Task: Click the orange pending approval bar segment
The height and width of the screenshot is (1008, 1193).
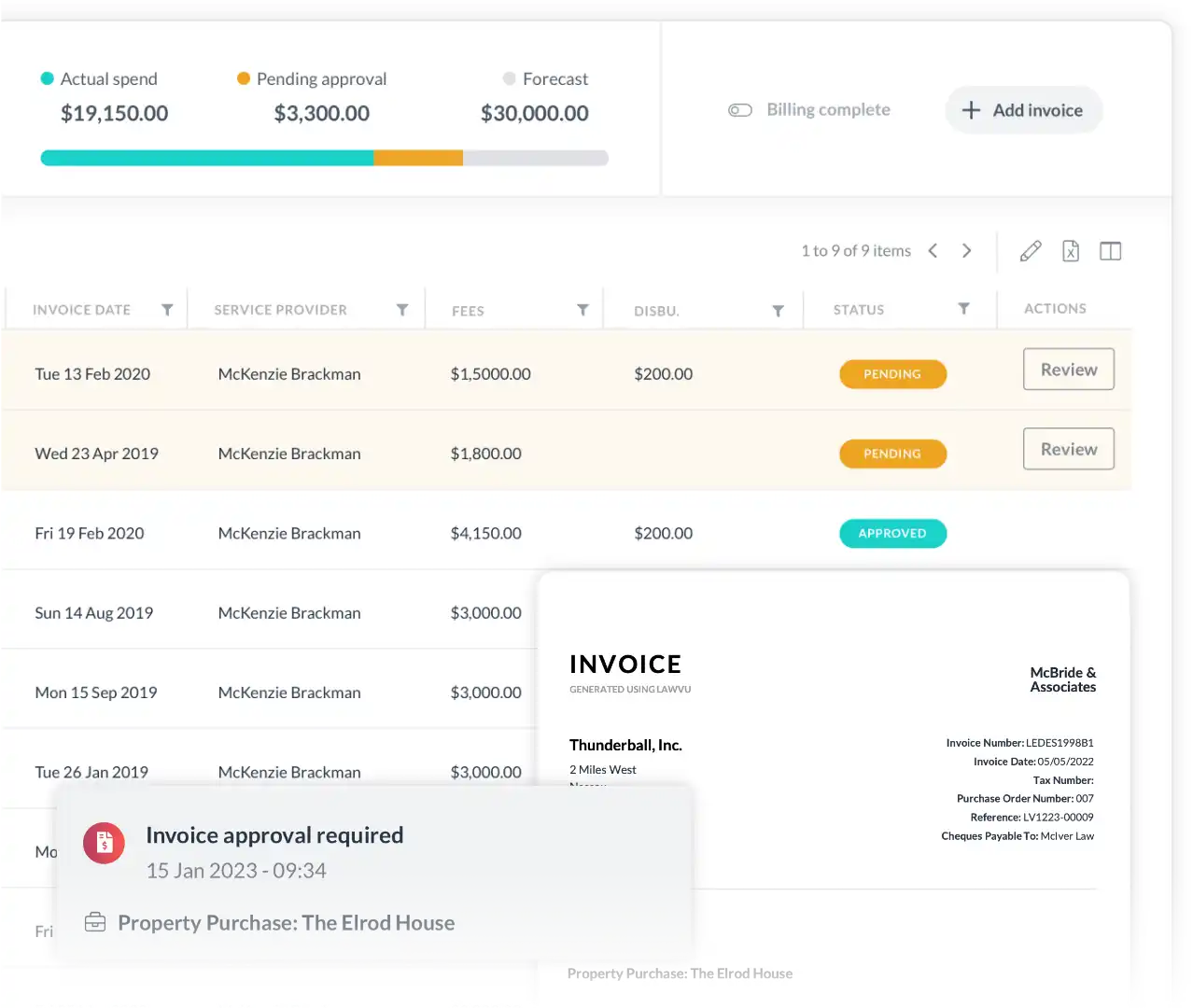Action: [418, 159]
